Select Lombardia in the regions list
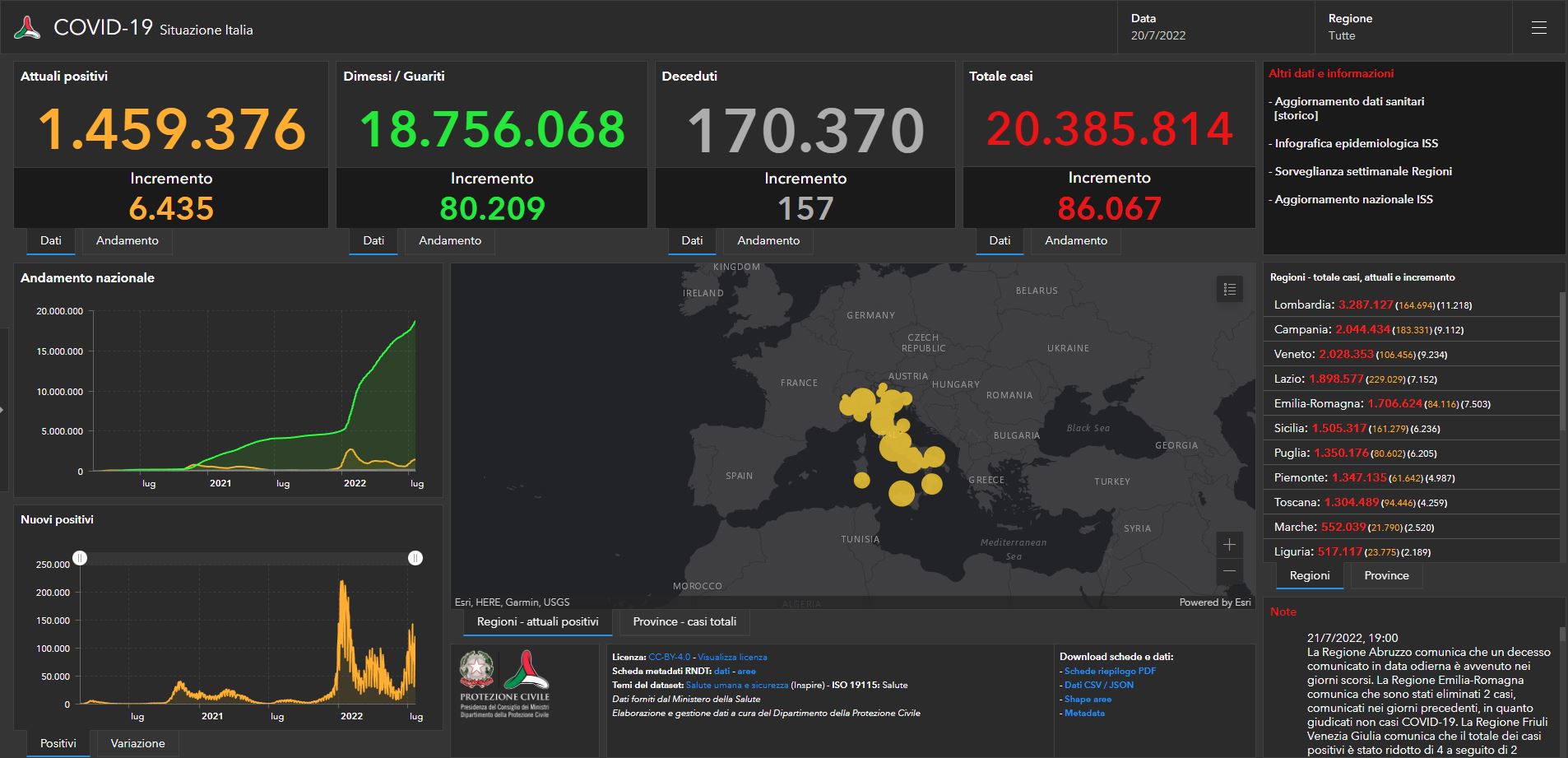The width and height of the screenshot is (1568, 758). tap(1303, 305)
